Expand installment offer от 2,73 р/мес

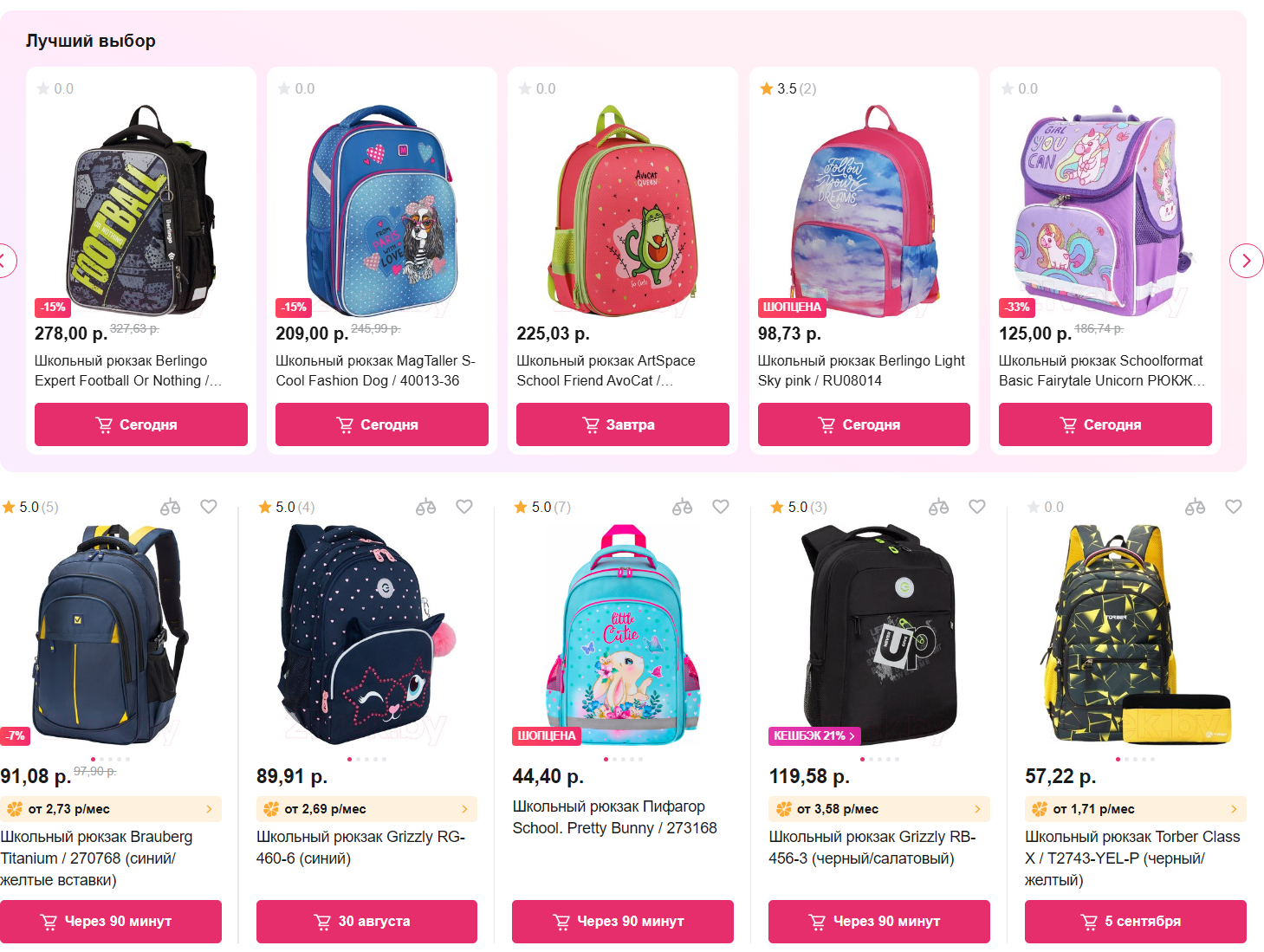coord(111,809)
